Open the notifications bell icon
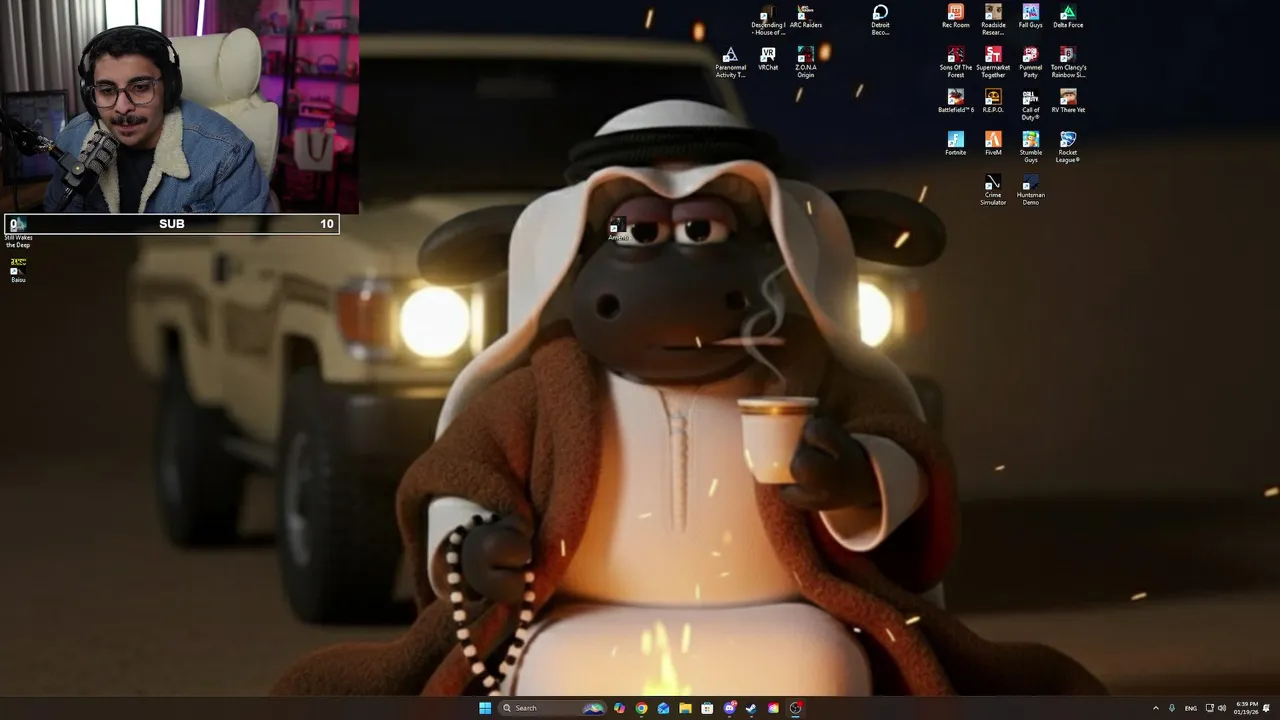 pyautogui.click(x=1267, y=708)
